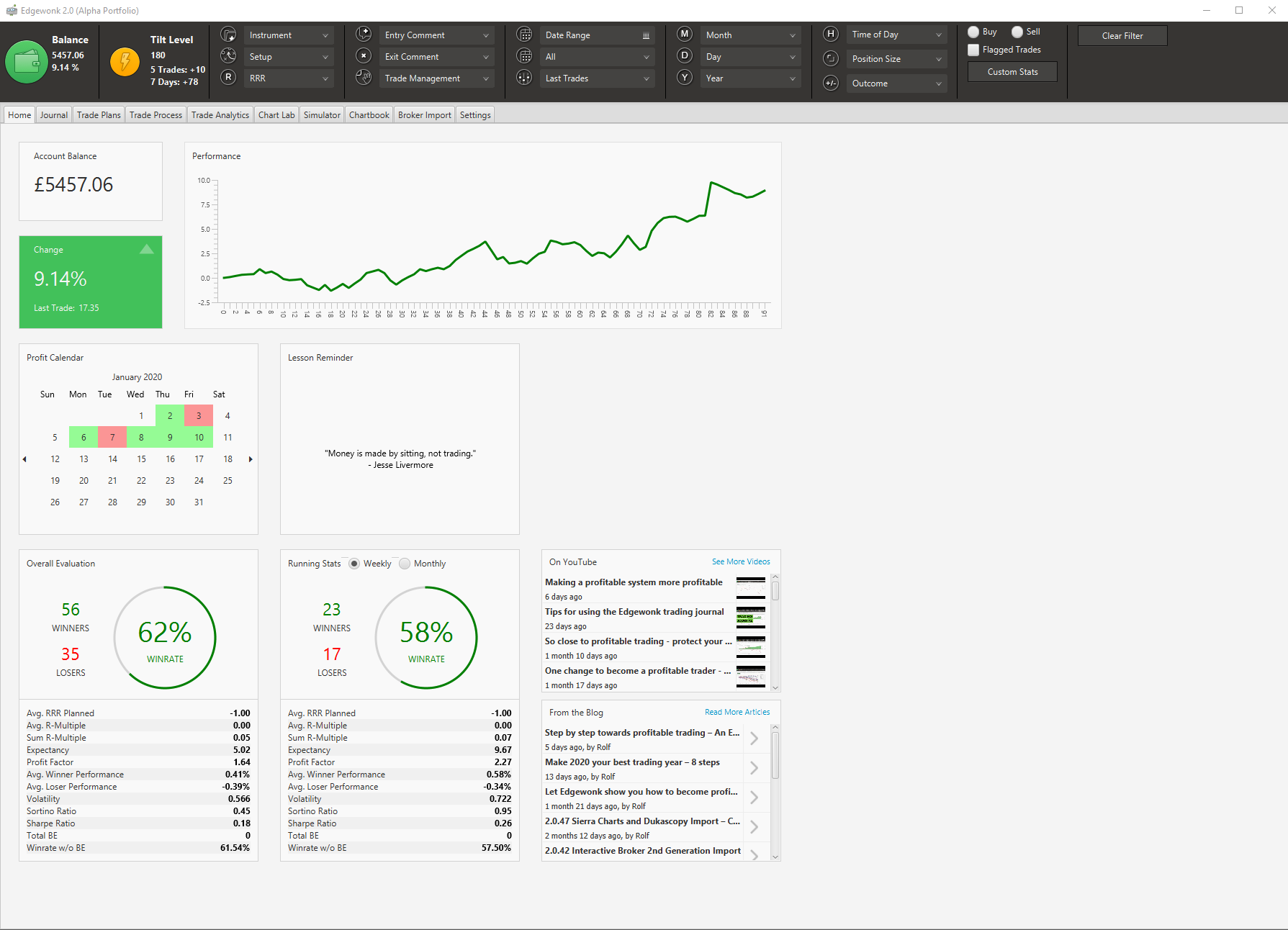Click the plus/minus Outcome icon
The image size is (1288, 930).
pyautogui.click(x=831, y=83)
